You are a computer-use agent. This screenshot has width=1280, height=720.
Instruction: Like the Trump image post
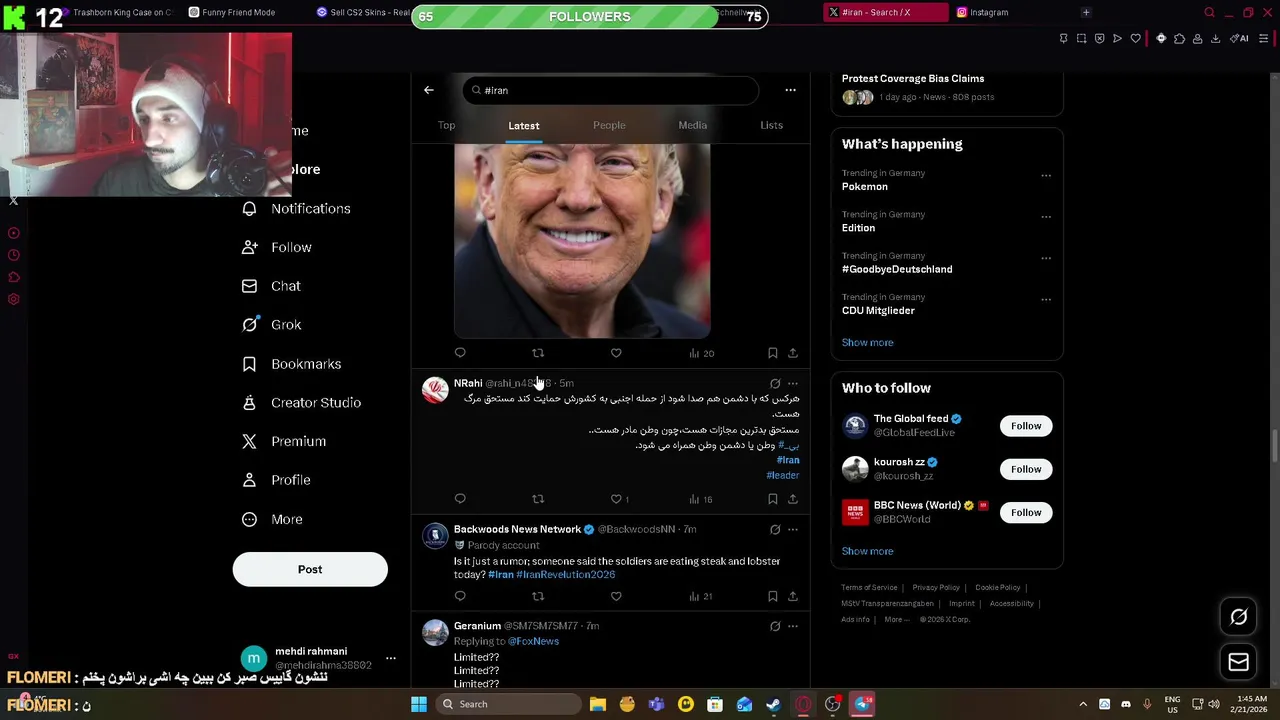coord(616,353)
